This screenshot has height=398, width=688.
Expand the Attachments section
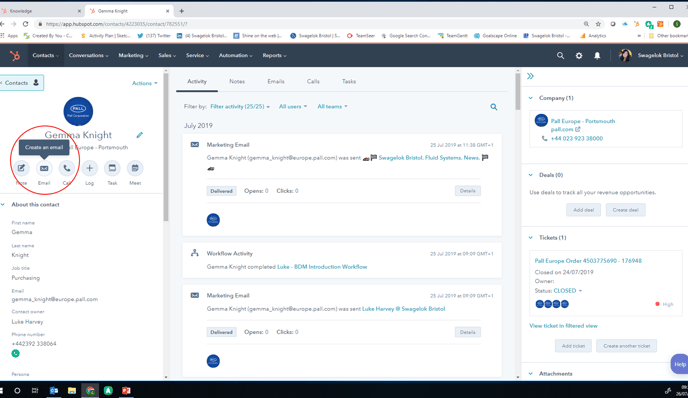point(530,373)
